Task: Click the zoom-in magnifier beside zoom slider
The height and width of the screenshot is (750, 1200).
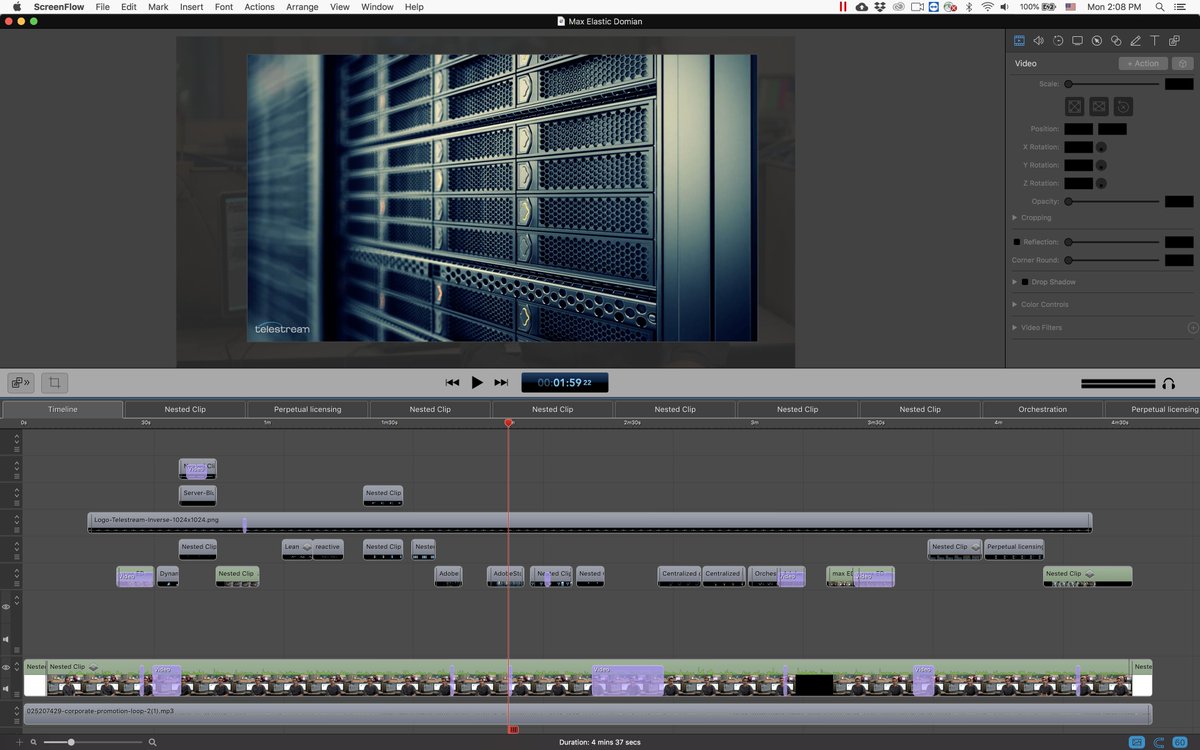Action: click(152, 742)
